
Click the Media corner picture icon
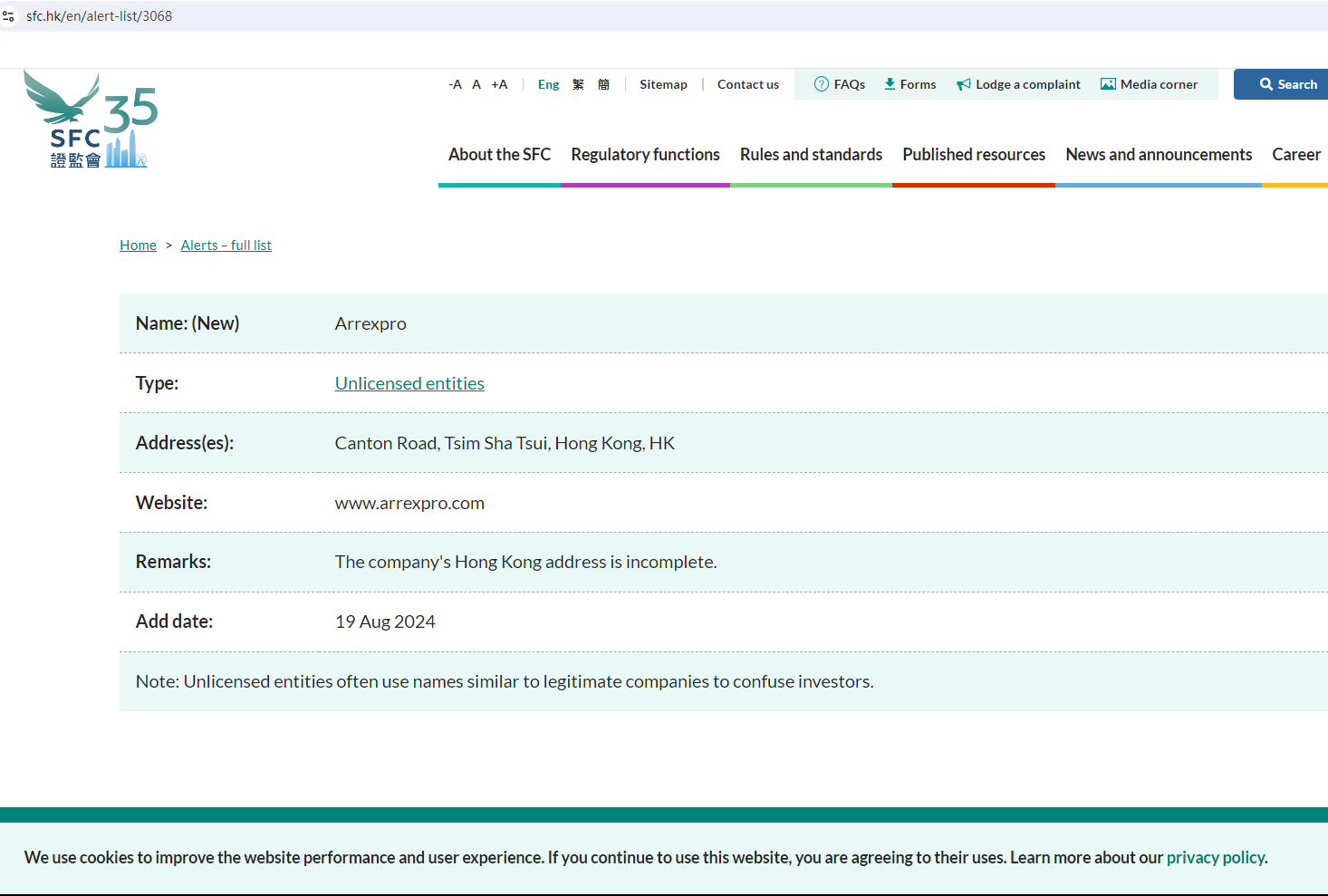pos(1107,84)
